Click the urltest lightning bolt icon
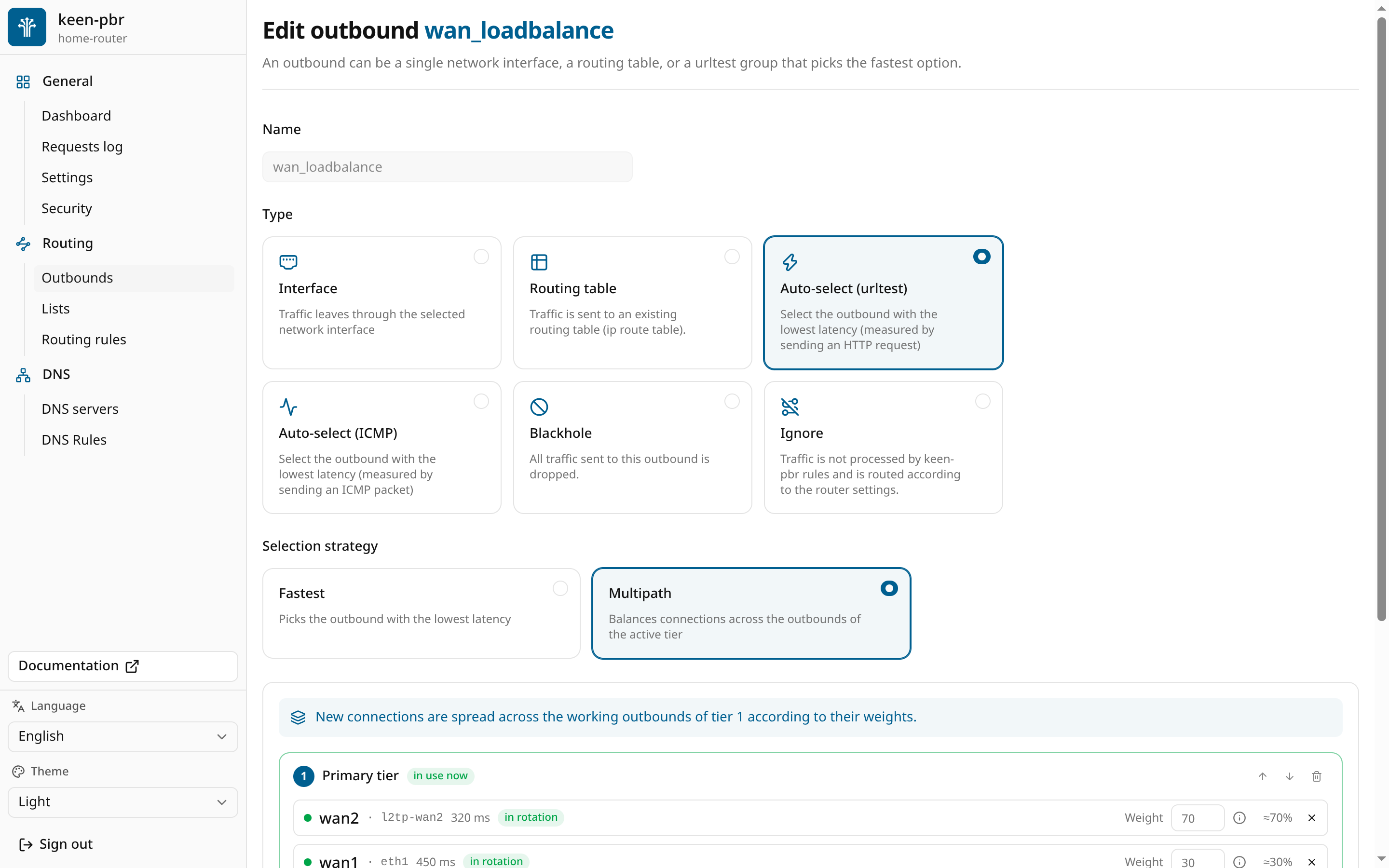 (790, 262)
